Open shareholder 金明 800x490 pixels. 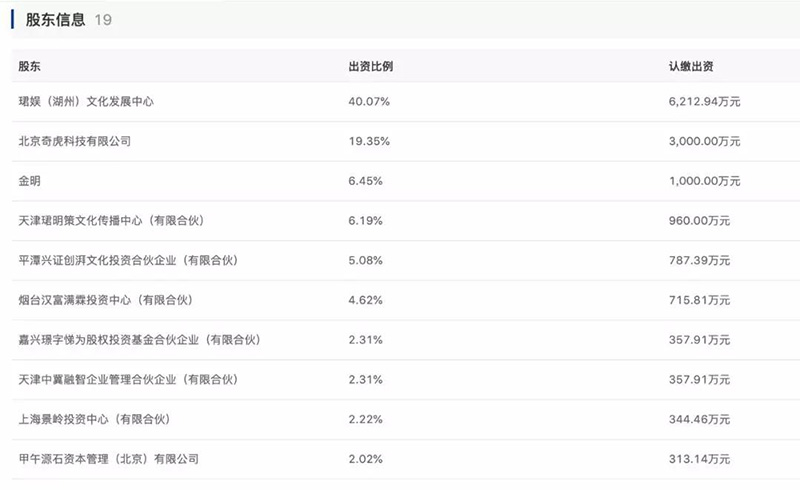tap(29, 181)
